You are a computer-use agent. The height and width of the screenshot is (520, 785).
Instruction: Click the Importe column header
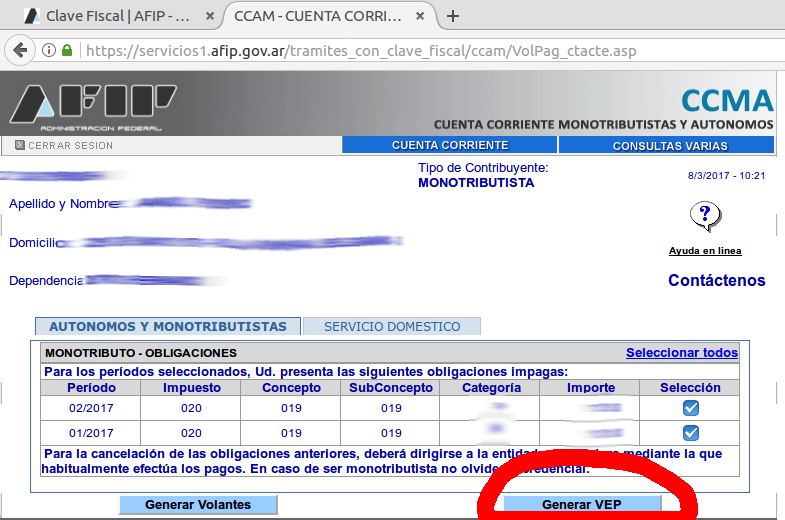click(591, 388)
